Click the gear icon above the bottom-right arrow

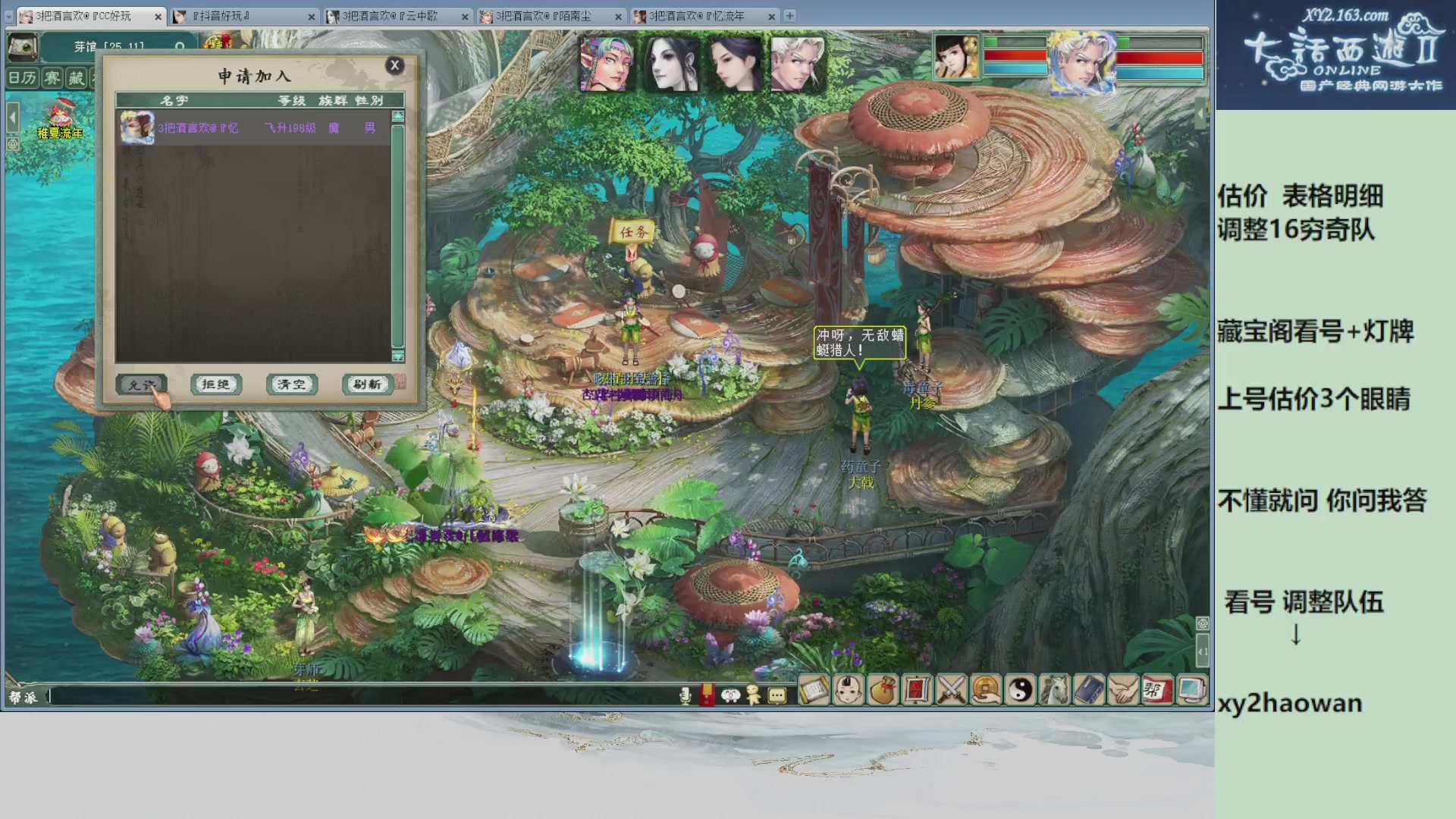click(x=1203, y=623)
